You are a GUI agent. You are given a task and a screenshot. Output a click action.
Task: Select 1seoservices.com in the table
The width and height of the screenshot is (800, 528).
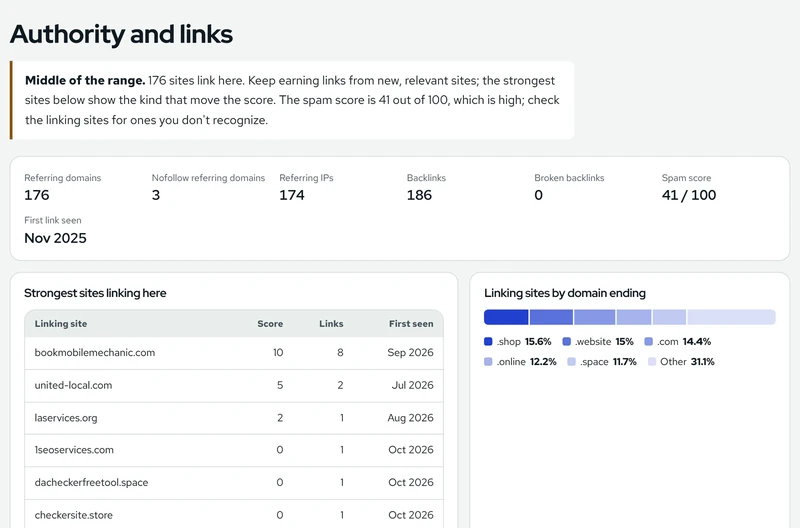point(74,450)
